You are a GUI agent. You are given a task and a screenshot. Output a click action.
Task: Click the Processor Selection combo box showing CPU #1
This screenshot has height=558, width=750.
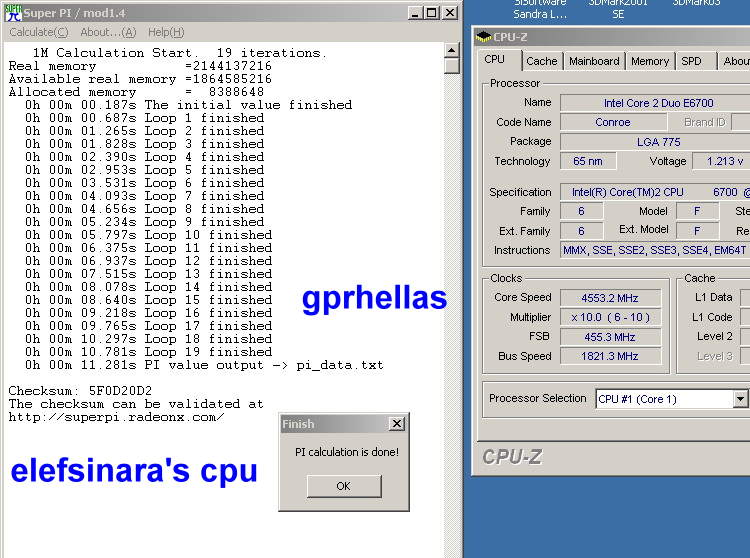(x=671, y=399)
